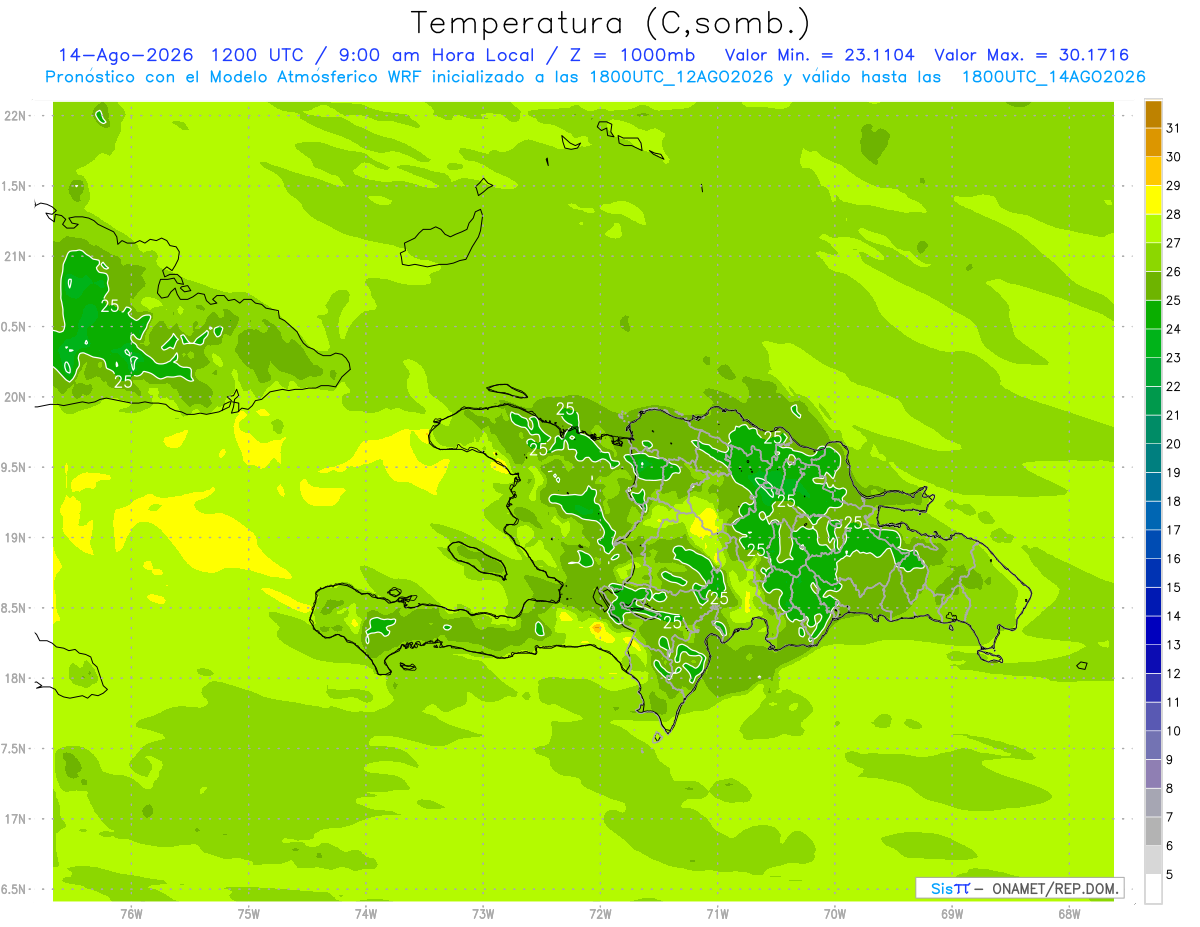Click the "74W" longitude label
Screen dimensions: 1200x927
tap(366, 913)
